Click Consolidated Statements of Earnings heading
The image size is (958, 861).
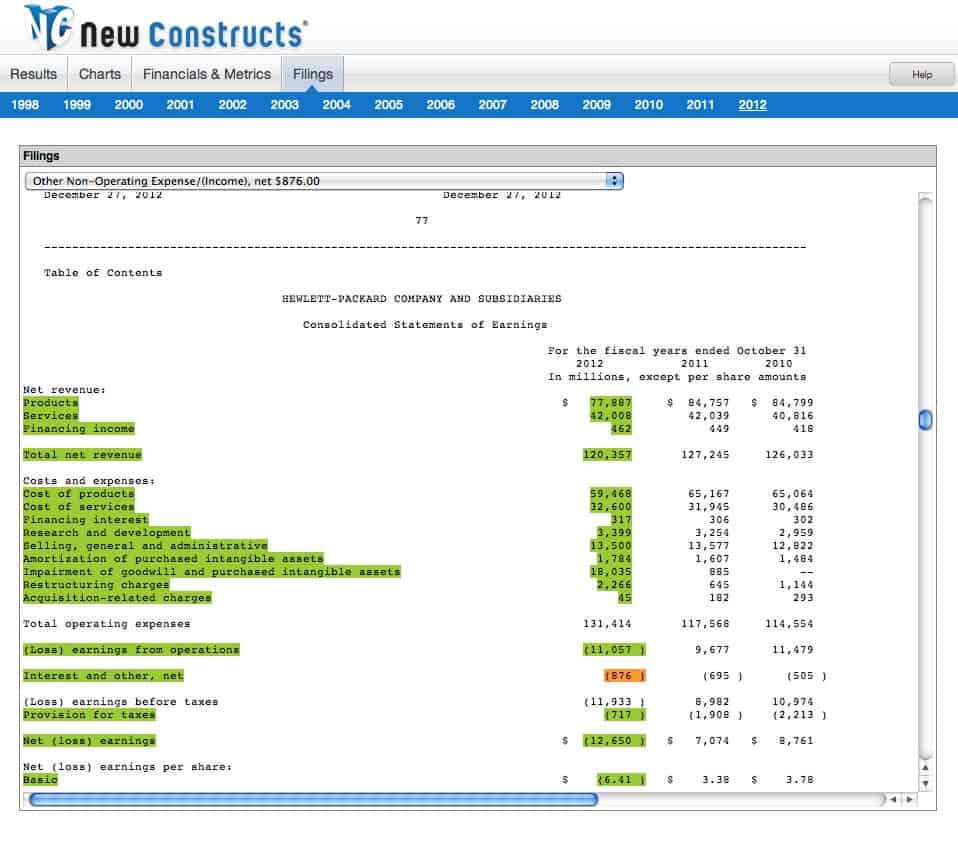[x=425, y=325]
